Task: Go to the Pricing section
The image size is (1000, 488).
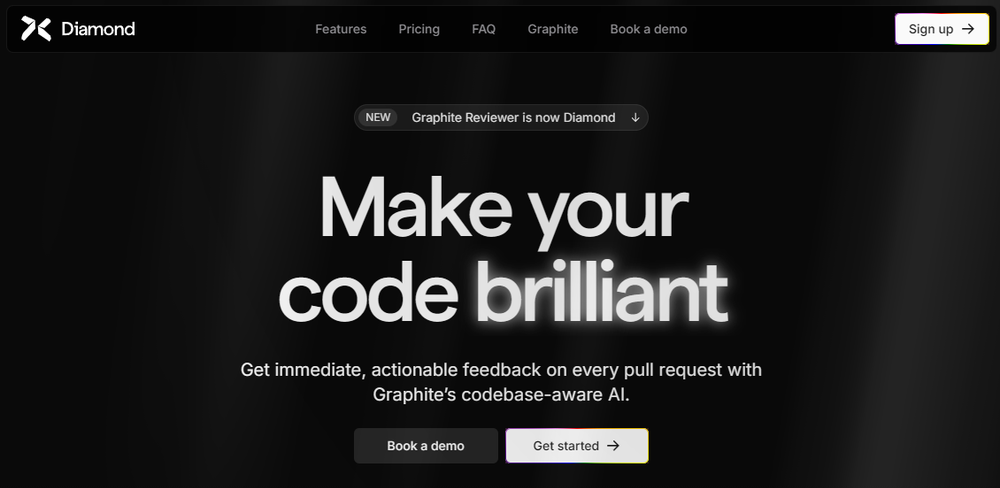Action: pos(419,29)
